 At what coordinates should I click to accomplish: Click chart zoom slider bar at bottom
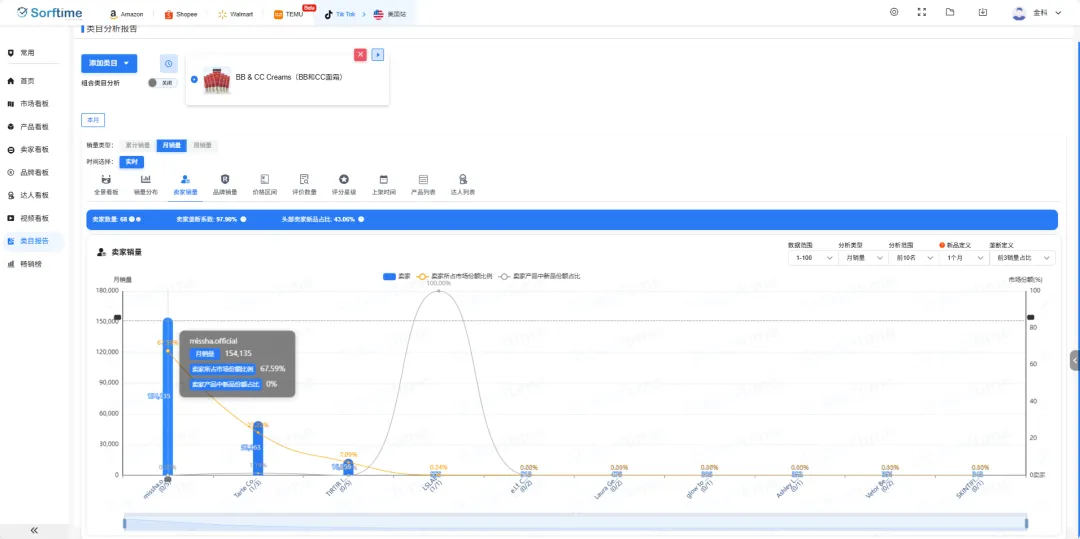[575, 522]
